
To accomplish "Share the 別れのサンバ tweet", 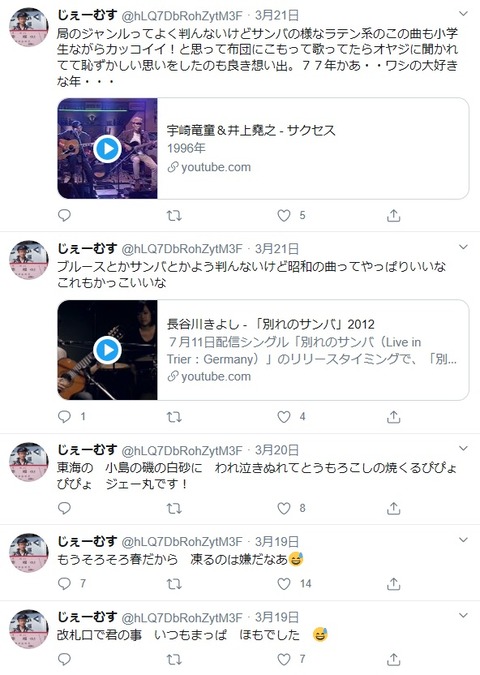I will point(393,416).
